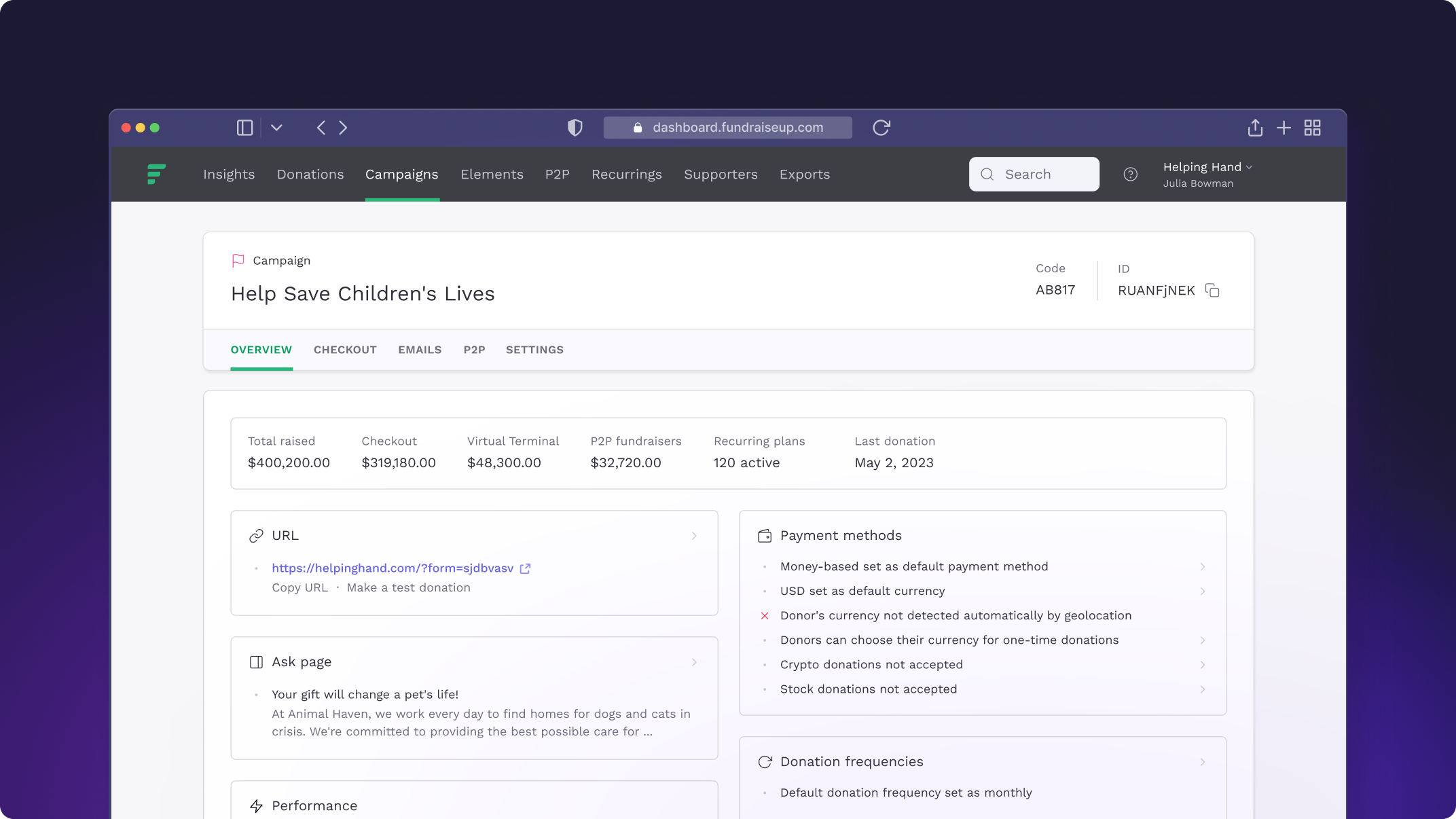
Task: Go forward with the browser forward arrow
Action: (343, 128)
